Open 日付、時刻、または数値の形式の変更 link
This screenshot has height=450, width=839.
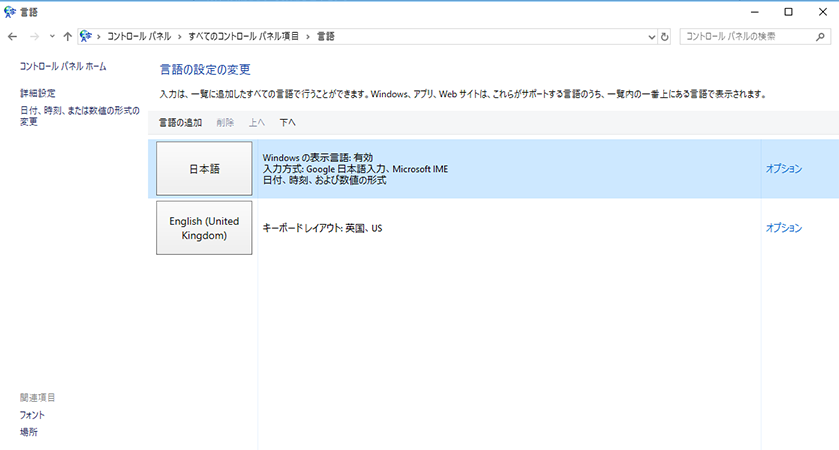click(x=80, y=116)
